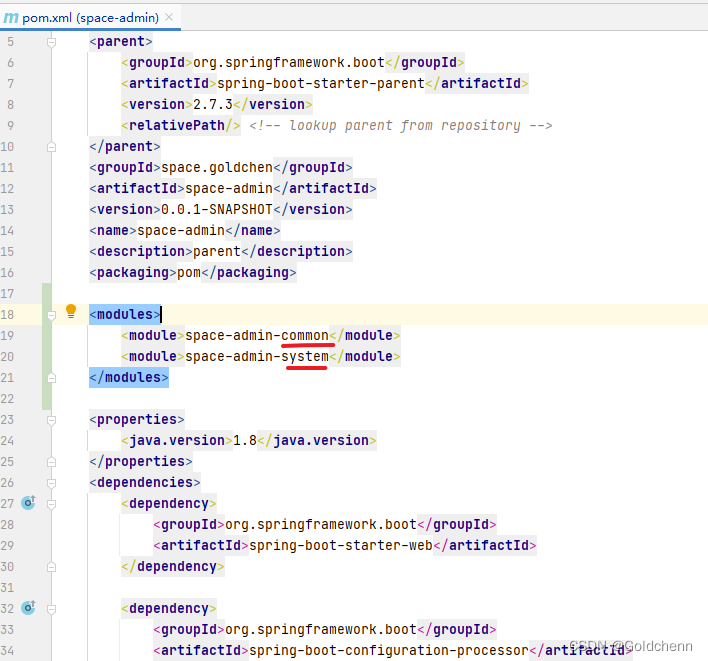Click the closing parent tag on line 10
Viewport: 708px width, 661px height.
click(x=125, y=146)
